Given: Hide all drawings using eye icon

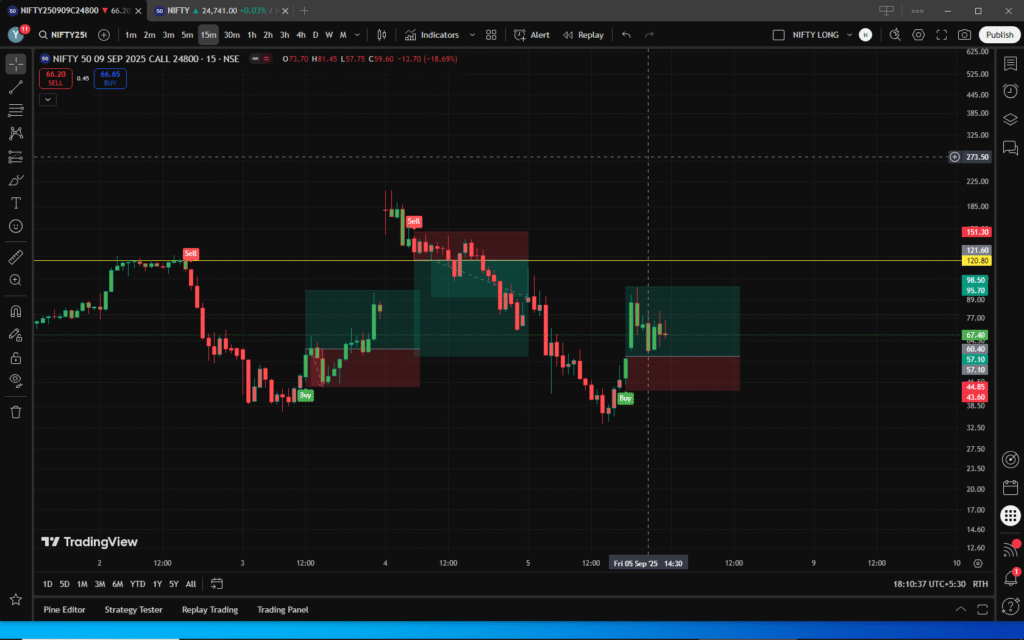Looking at the screenshot, I should click(16, 380).
